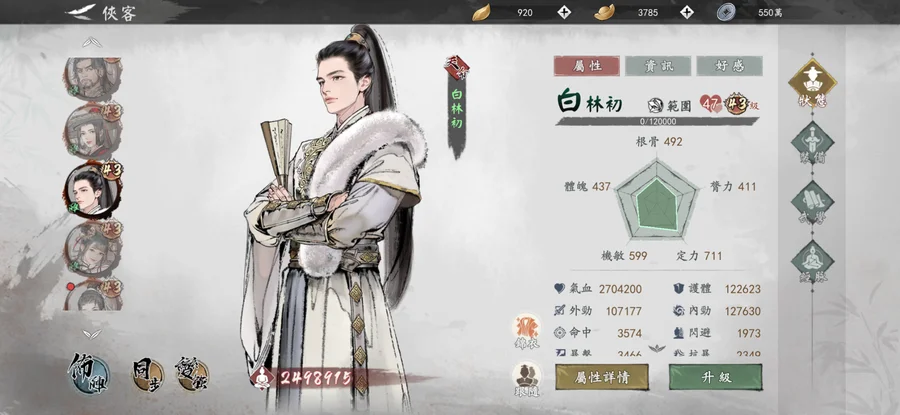900x415 pixels.
Task: Open 屬性詳情 attribute details
Action: tap(602, 377)
